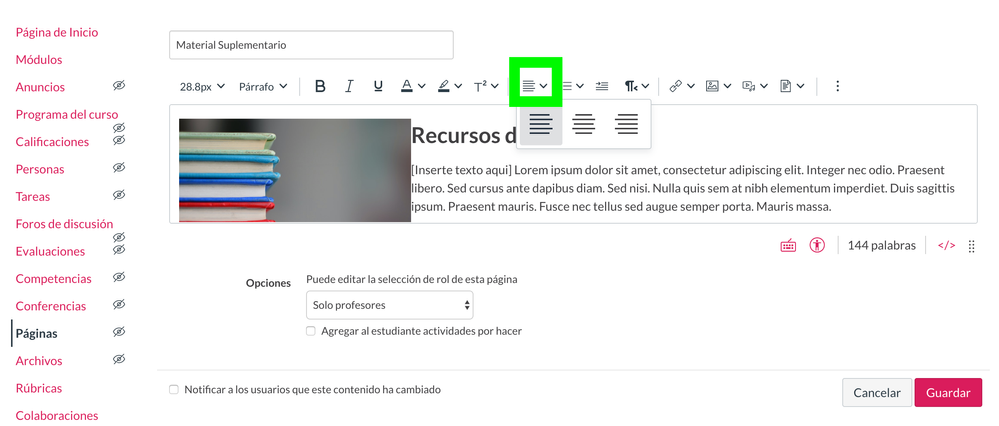Click the page title input field
This screenshot has height=426, width=999.
311,45
